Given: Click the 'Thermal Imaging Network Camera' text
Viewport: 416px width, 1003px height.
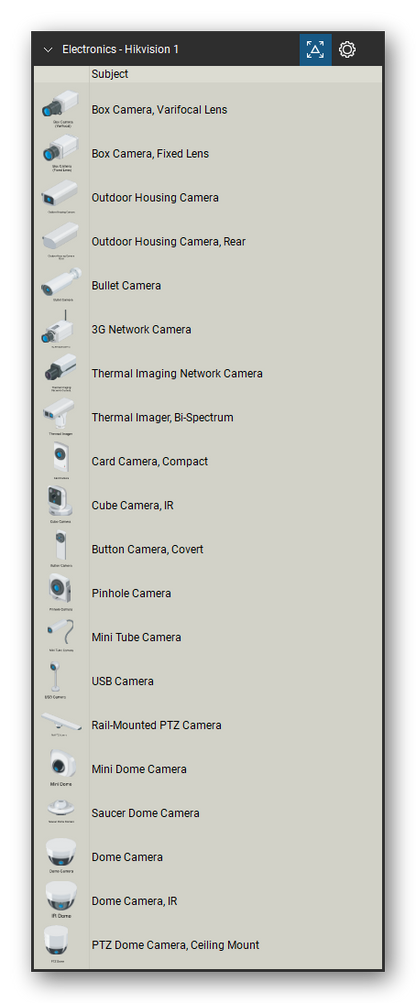Looking at the screenshot, I should pos(177,374).
